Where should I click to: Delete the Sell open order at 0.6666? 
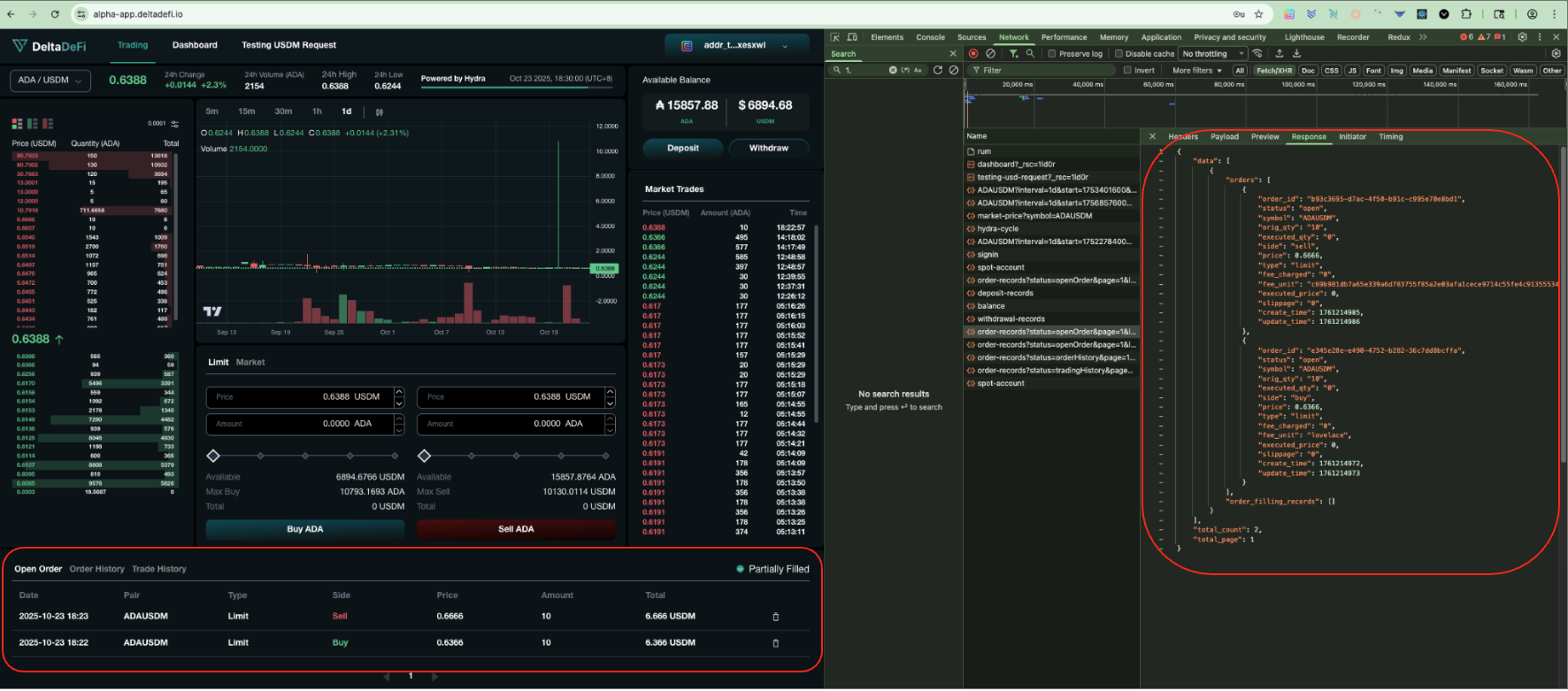click(x=775, y=617)
